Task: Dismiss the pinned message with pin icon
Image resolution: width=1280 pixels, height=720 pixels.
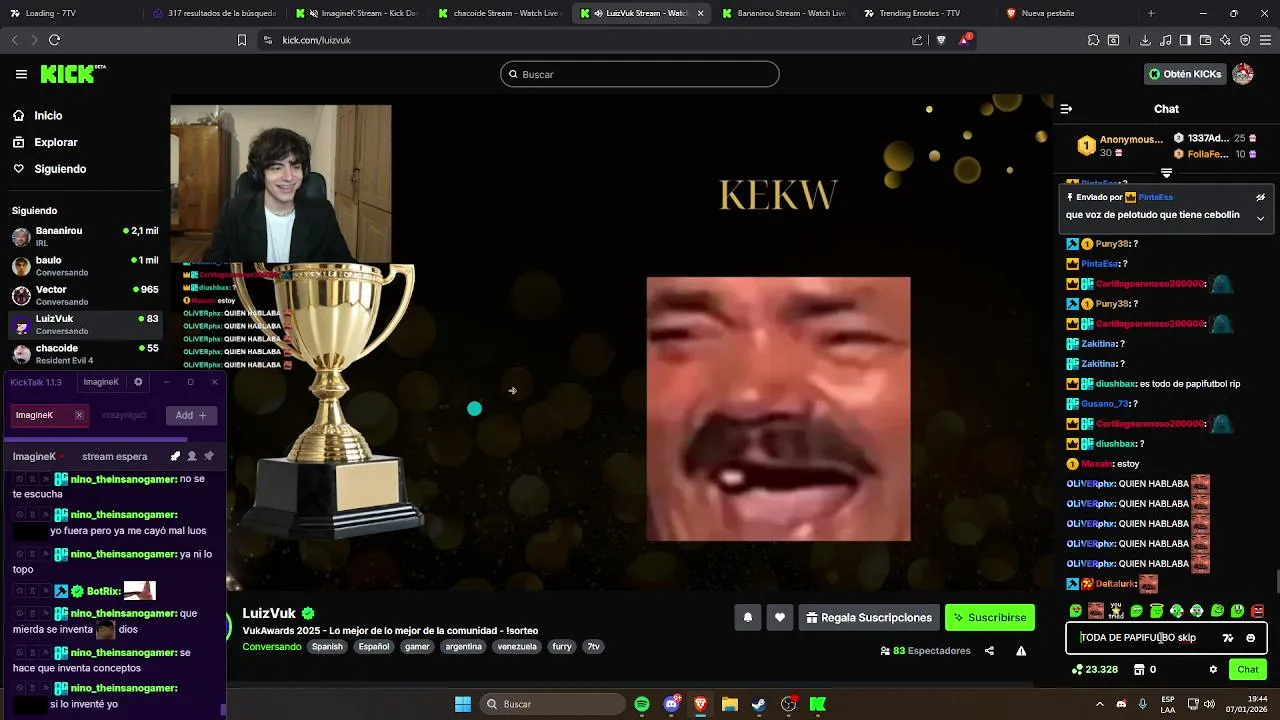Action: pos(1260,197)
